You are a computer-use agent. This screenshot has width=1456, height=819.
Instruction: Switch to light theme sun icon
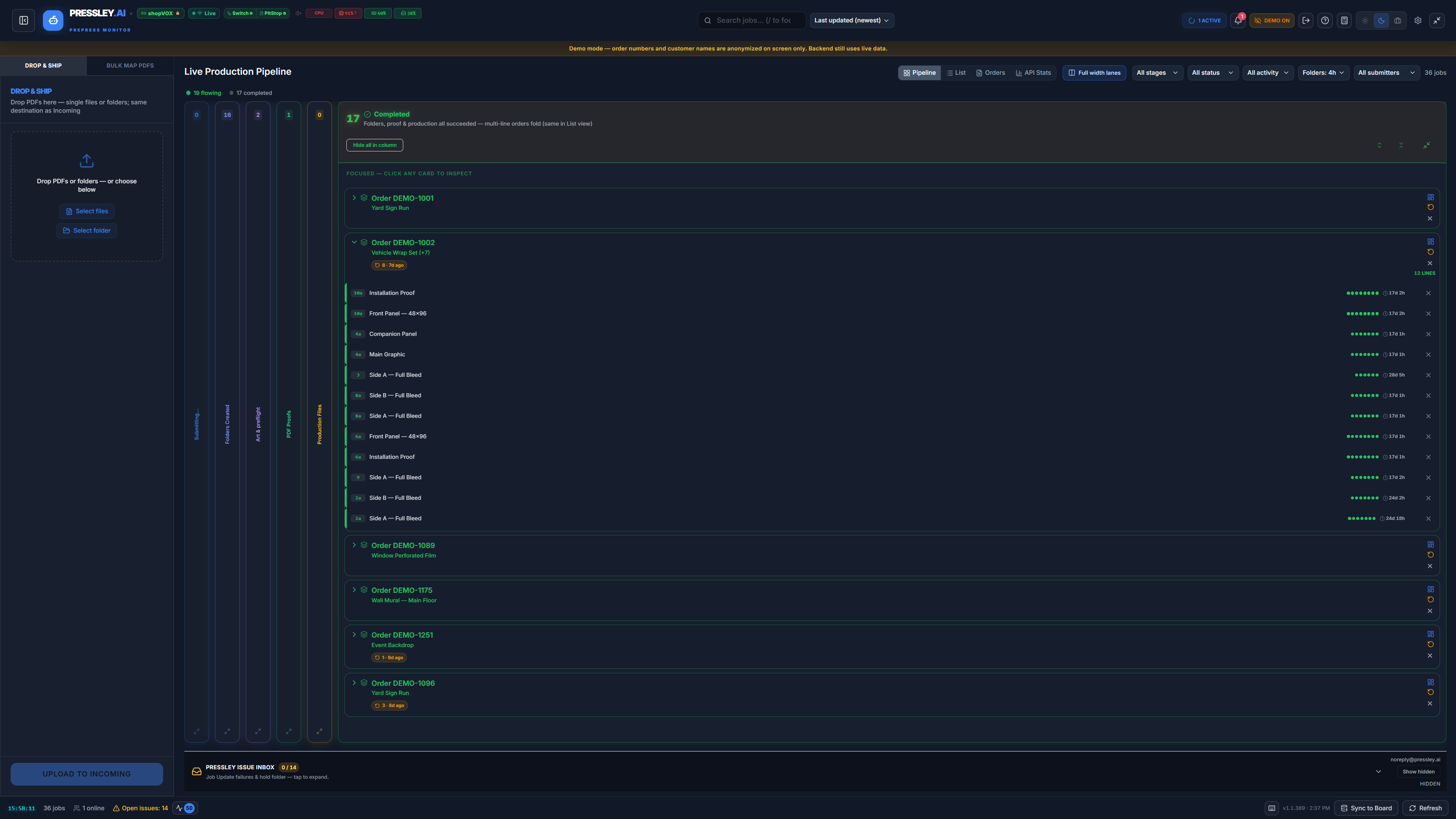[1365, 20]
